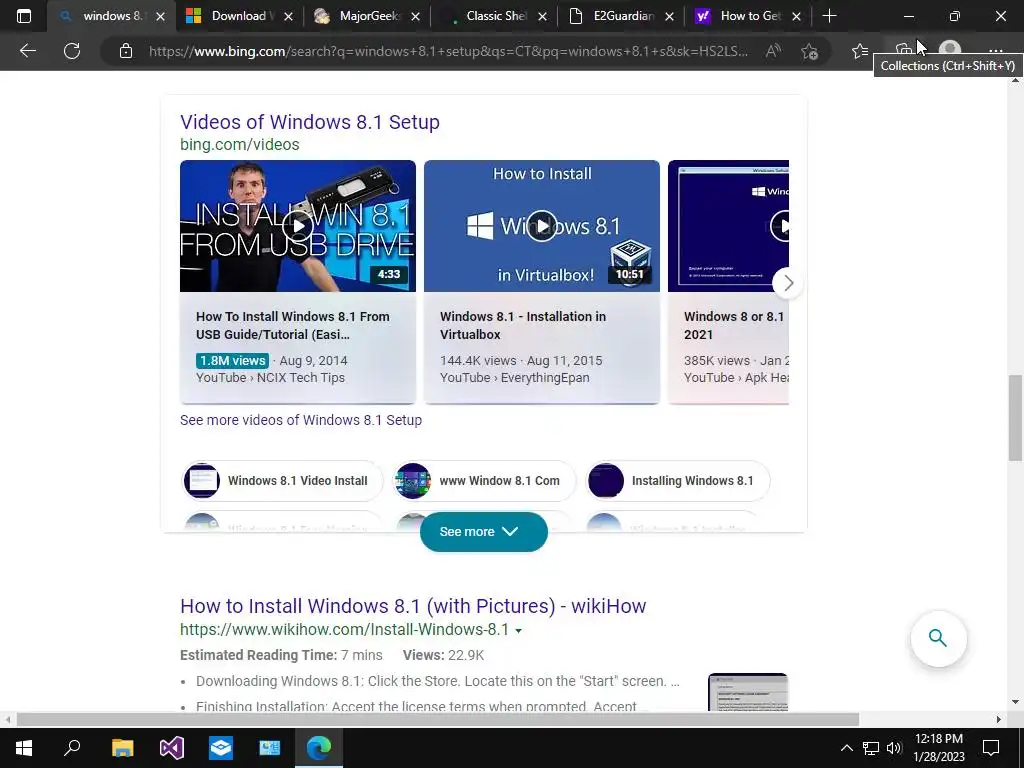Open the bing.com/videos link
Viewport: 1024px width, 768px height.
point(240,144)
